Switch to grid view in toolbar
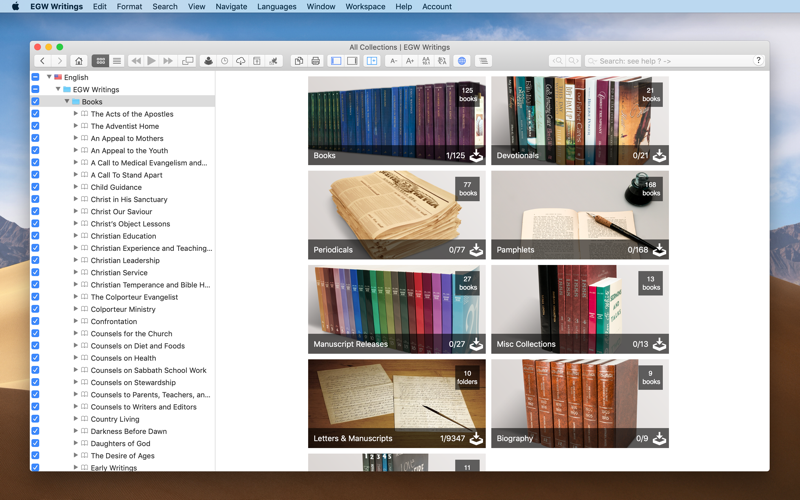Viewport: 800px width, 500px height. coord(101,61)
